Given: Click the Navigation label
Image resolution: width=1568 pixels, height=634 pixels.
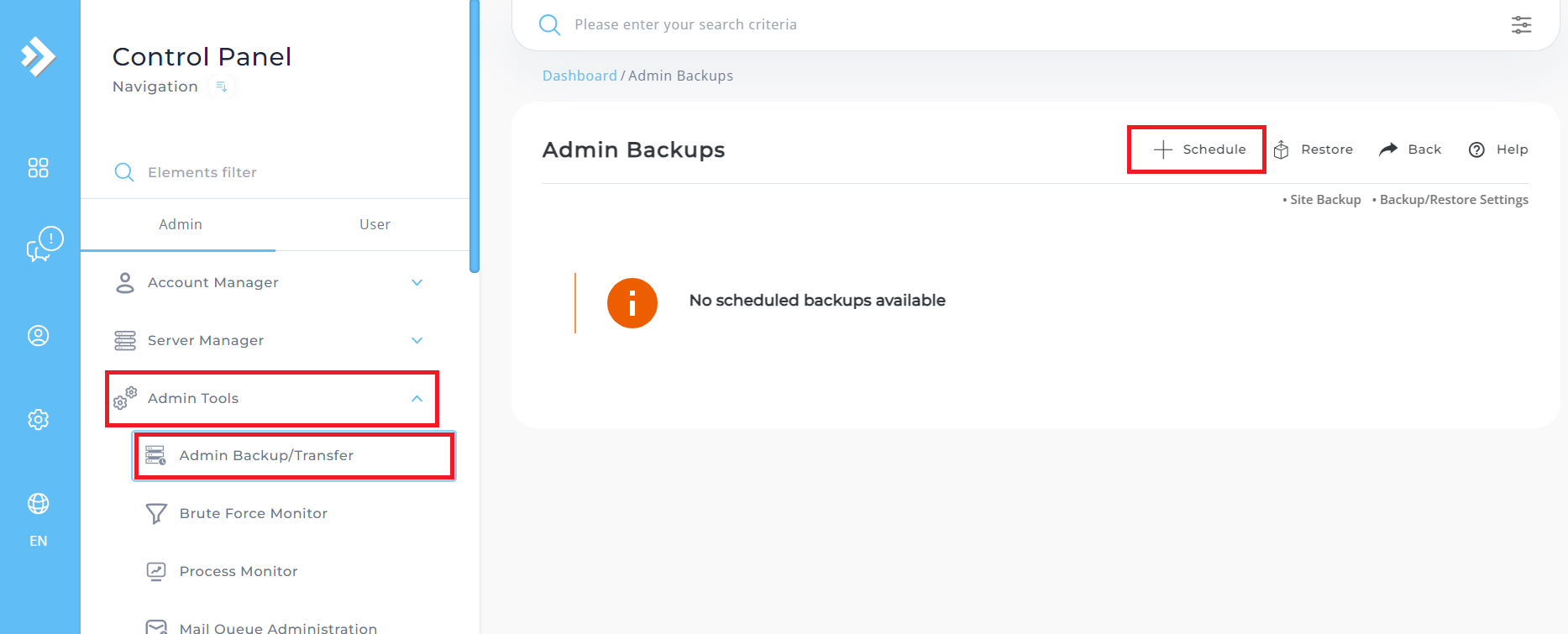Looking at the screenshot, I should point(155,86).
